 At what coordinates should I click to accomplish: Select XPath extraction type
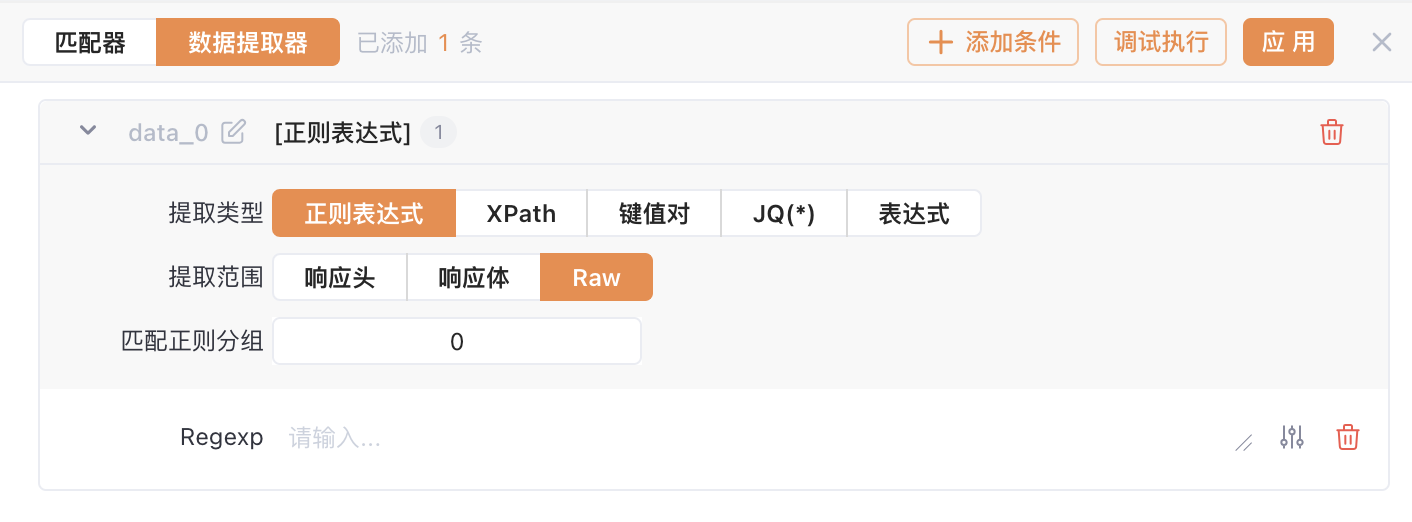tap(521, 214)
